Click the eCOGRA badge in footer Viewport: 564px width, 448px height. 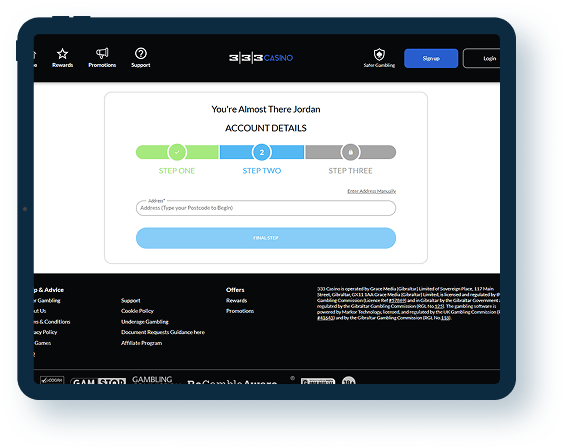tap(52, 380)
